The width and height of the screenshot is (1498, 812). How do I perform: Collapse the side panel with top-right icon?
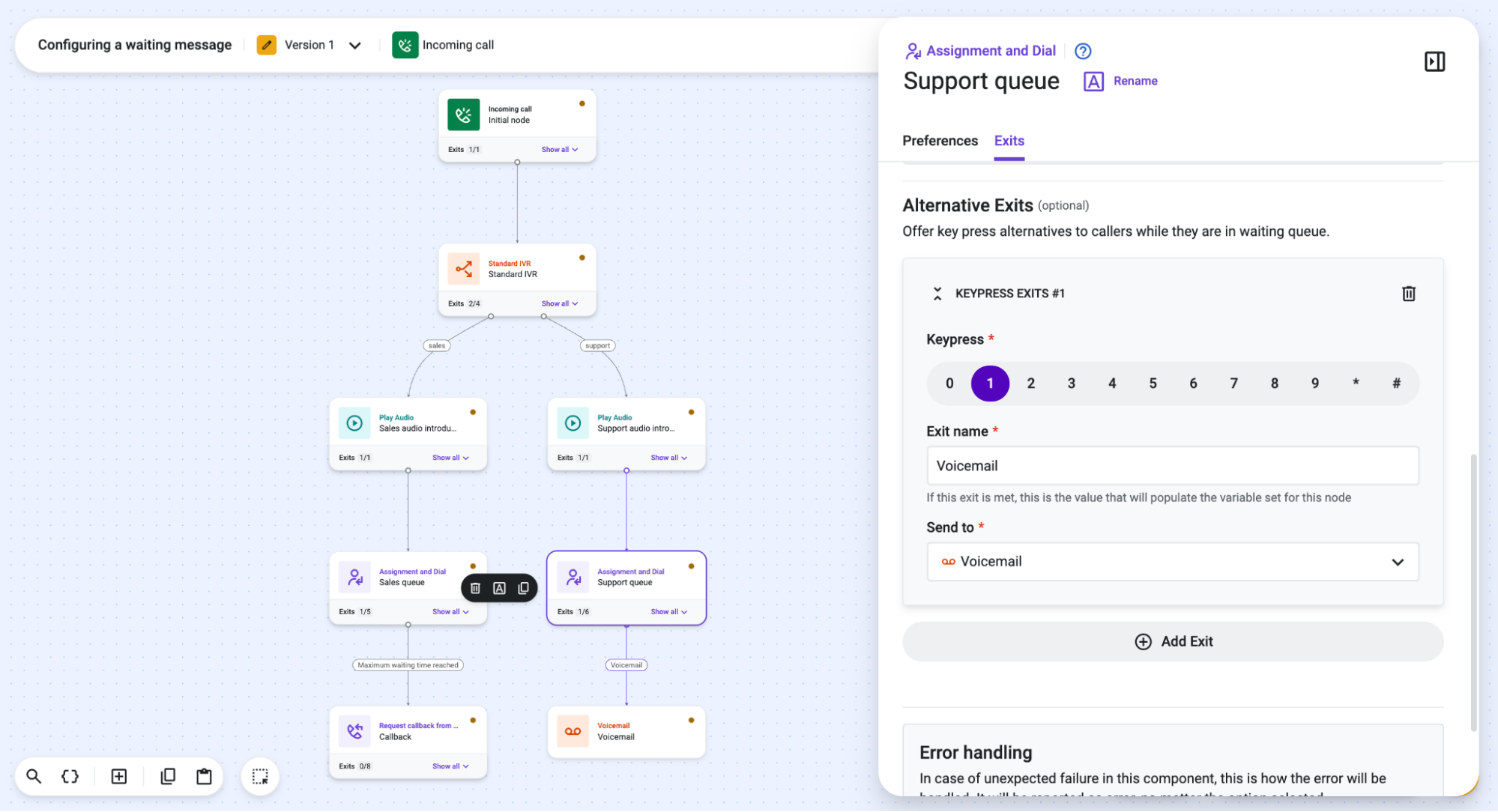pos(1434,61)
